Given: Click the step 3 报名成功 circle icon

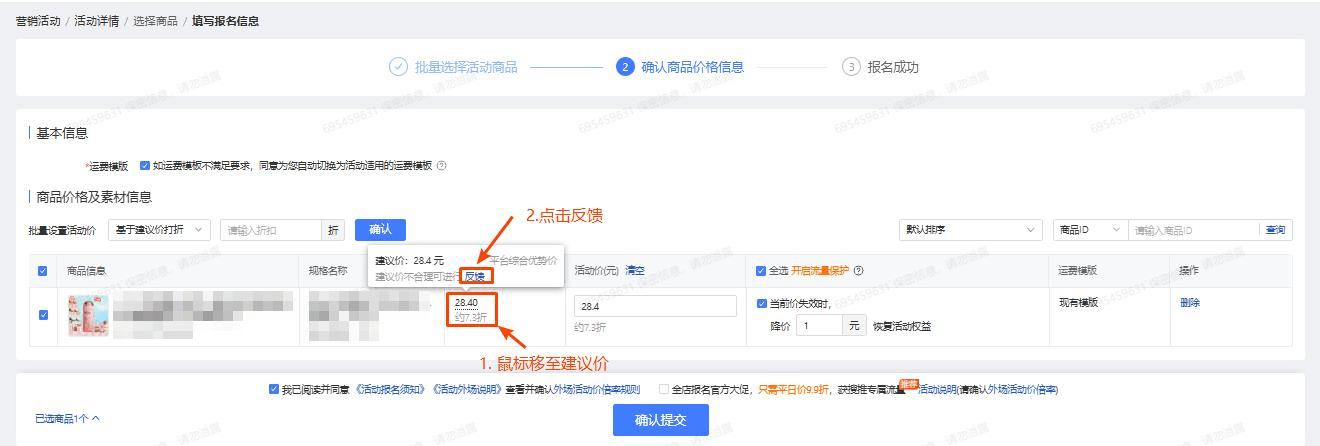Looking at the screenshot, I should [x=851, y=67].
